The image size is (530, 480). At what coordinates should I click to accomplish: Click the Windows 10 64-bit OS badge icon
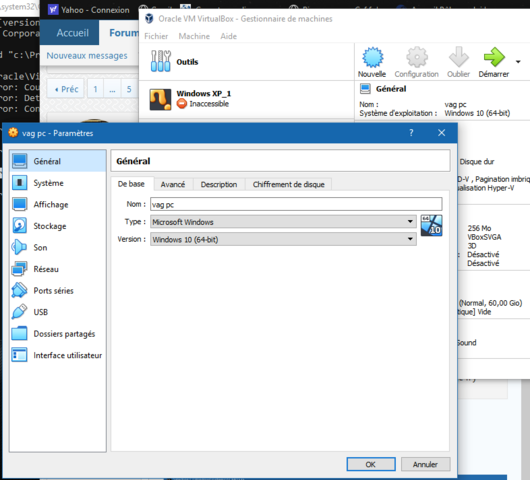(x=432, y=225)
